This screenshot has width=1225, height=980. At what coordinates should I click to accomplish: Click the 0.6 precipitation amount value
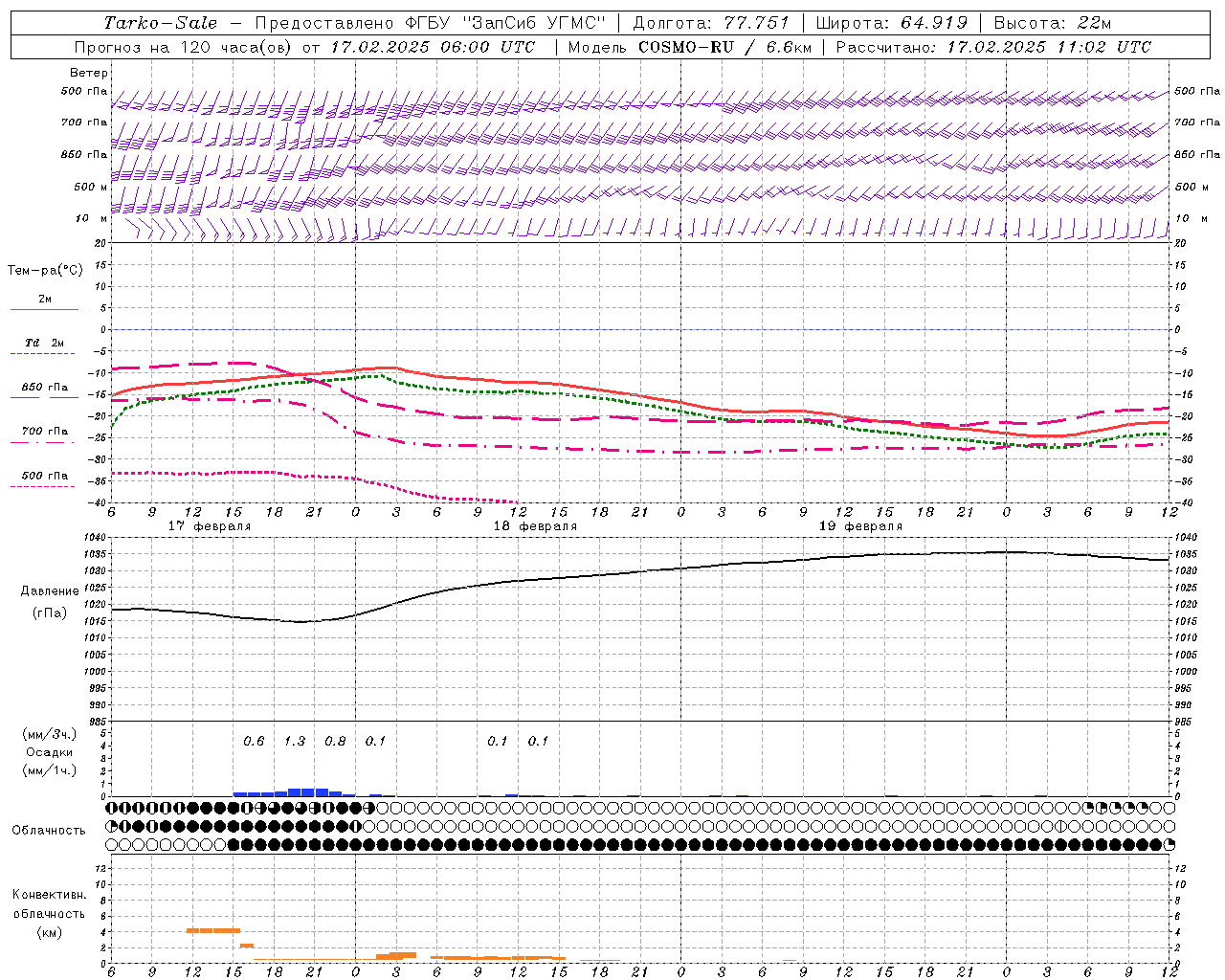254,741
